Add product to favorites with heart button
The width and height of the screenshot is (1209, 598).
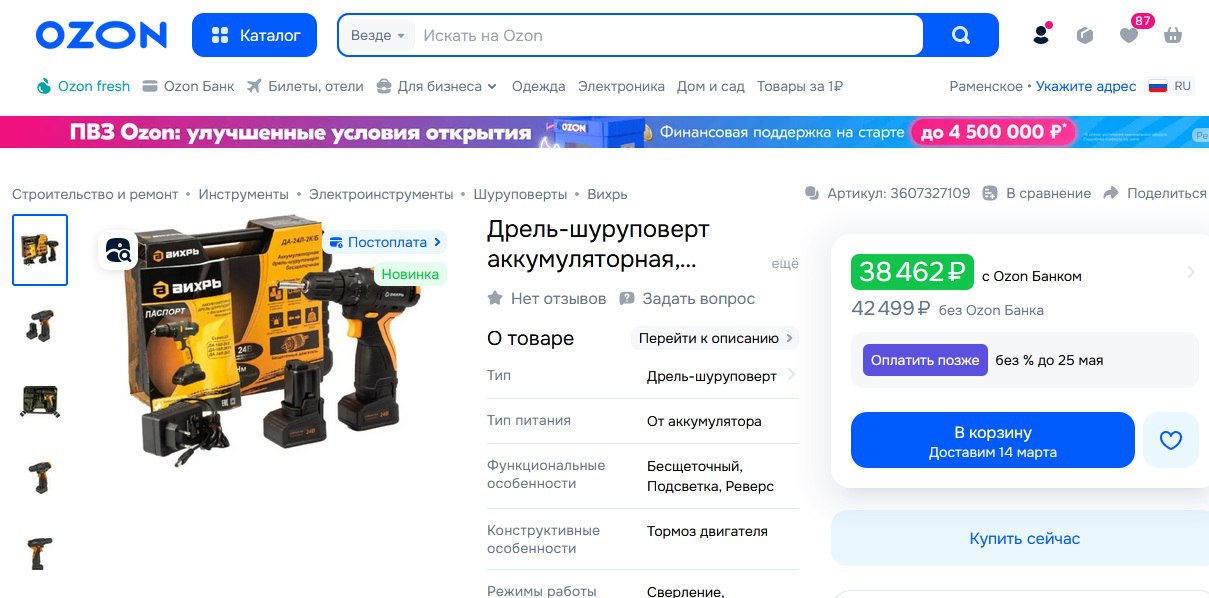coord(1170,440)
